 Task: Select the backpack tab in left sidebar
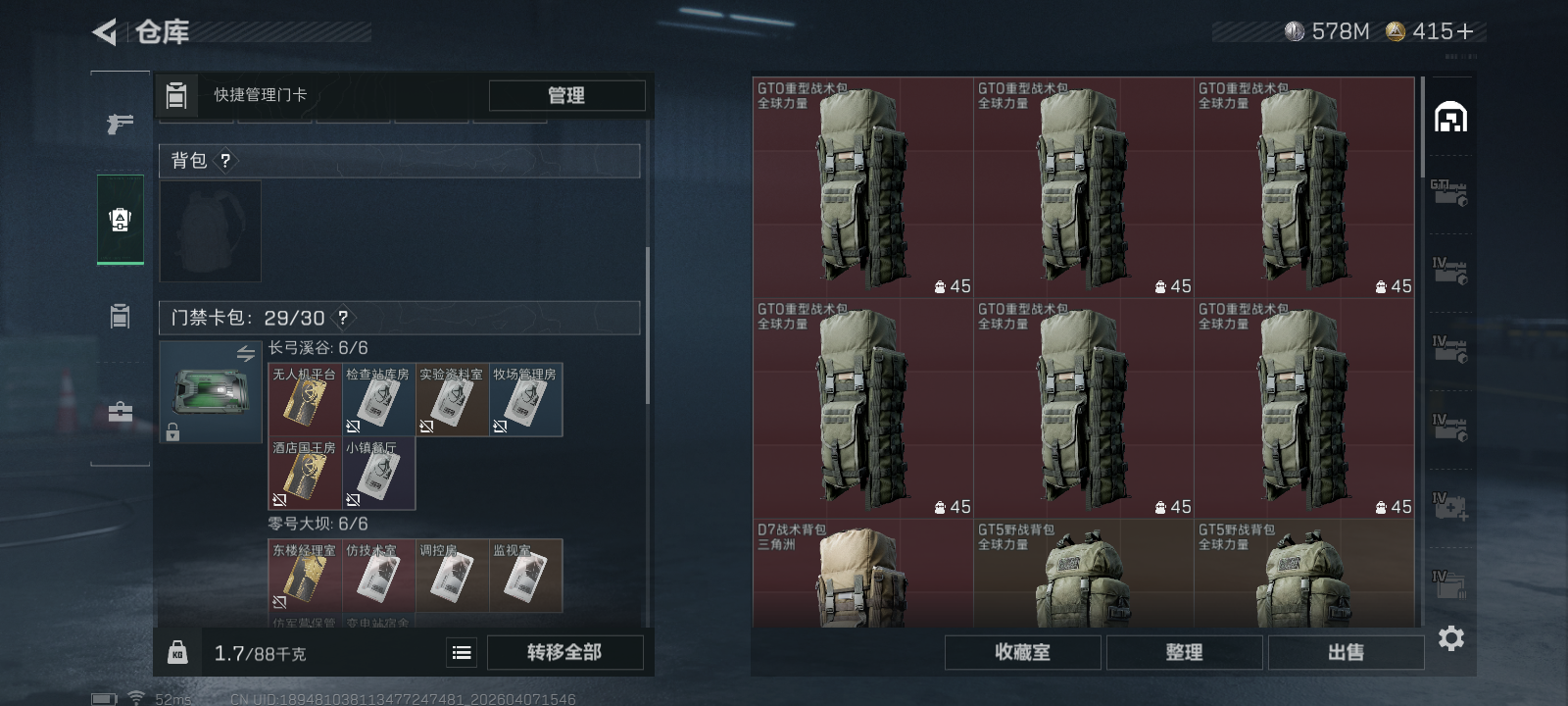click(121, 220)
